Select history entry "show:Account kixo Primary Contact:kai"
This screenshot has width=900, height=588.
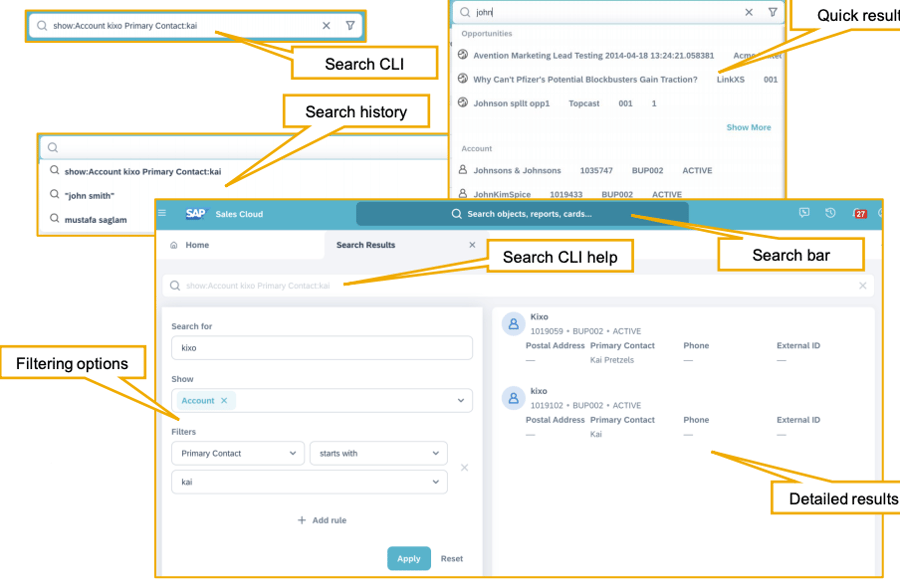click(x=143, y=171)
